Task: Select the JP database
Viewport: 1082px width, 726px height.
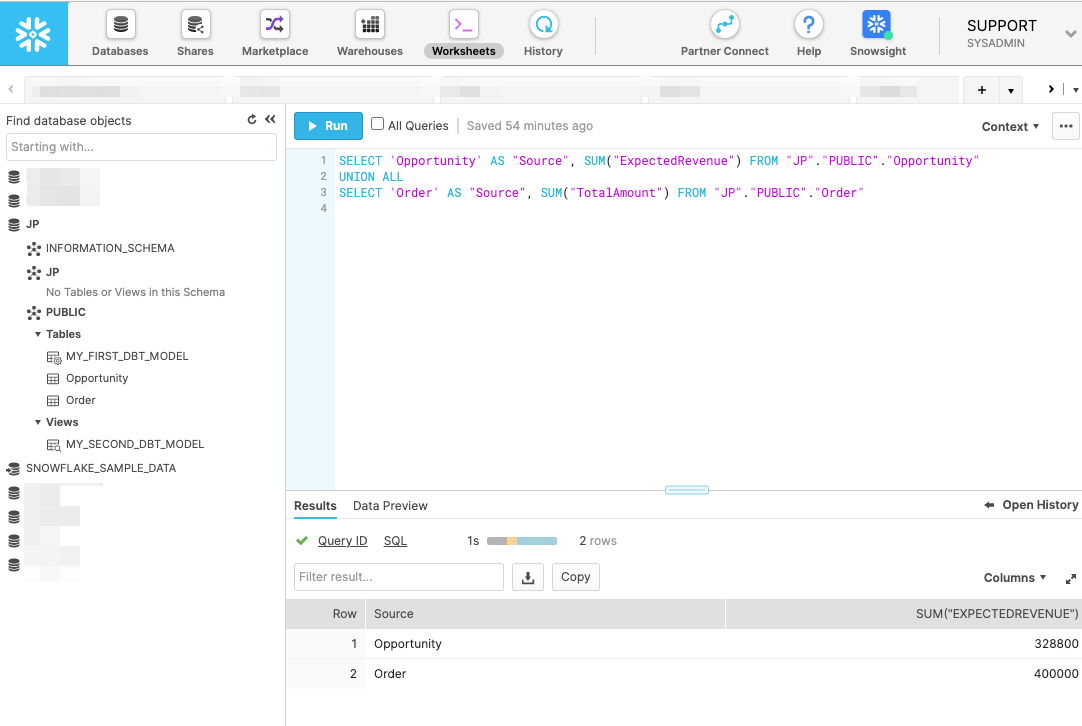Action: (32, 224)
